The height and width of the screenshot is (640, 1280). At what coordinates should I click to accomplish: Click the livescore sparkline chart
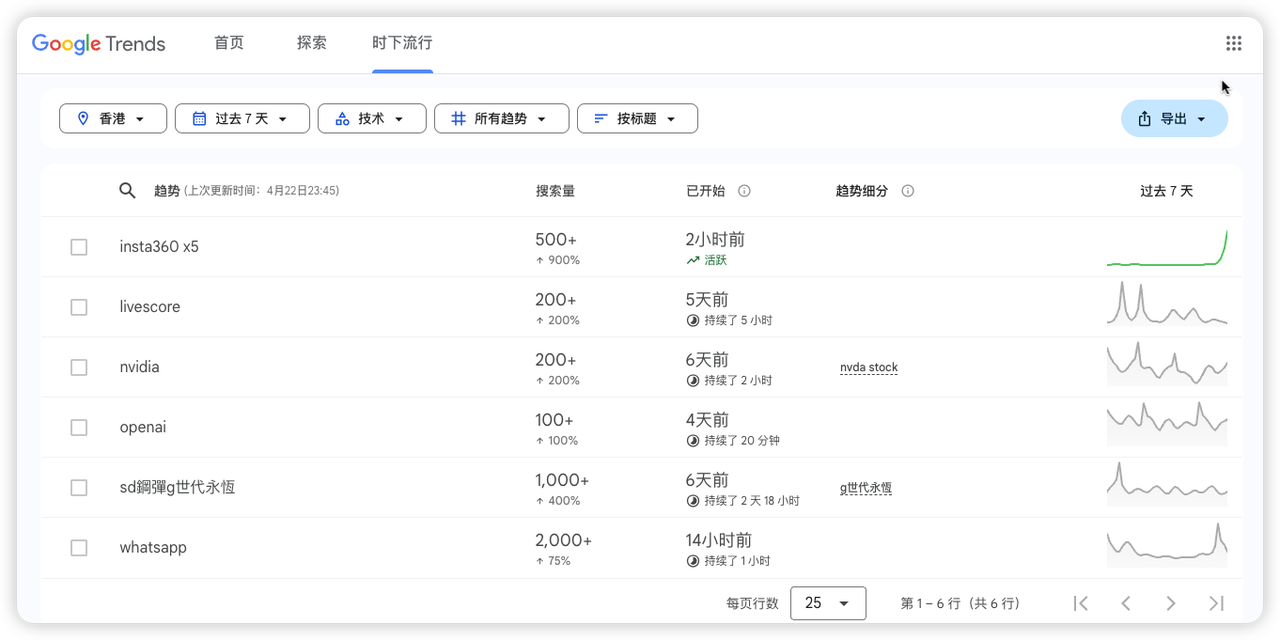pyautogui.click(x=1167, y=303)
